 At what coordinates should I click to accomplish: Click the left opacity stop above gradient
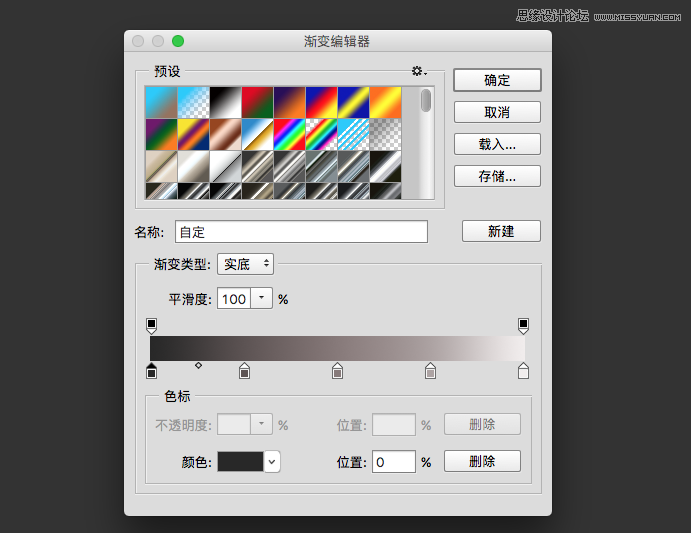[x=151, y=326]
